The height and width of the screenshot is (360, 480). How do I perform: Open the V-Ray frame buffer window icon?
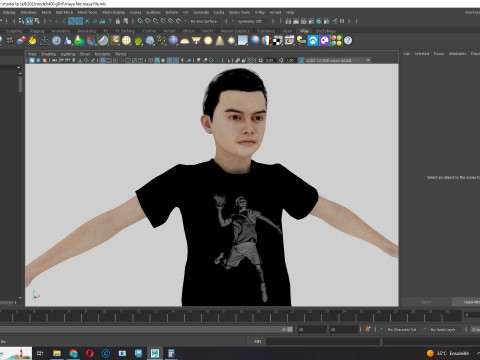(x=289, y=41)
